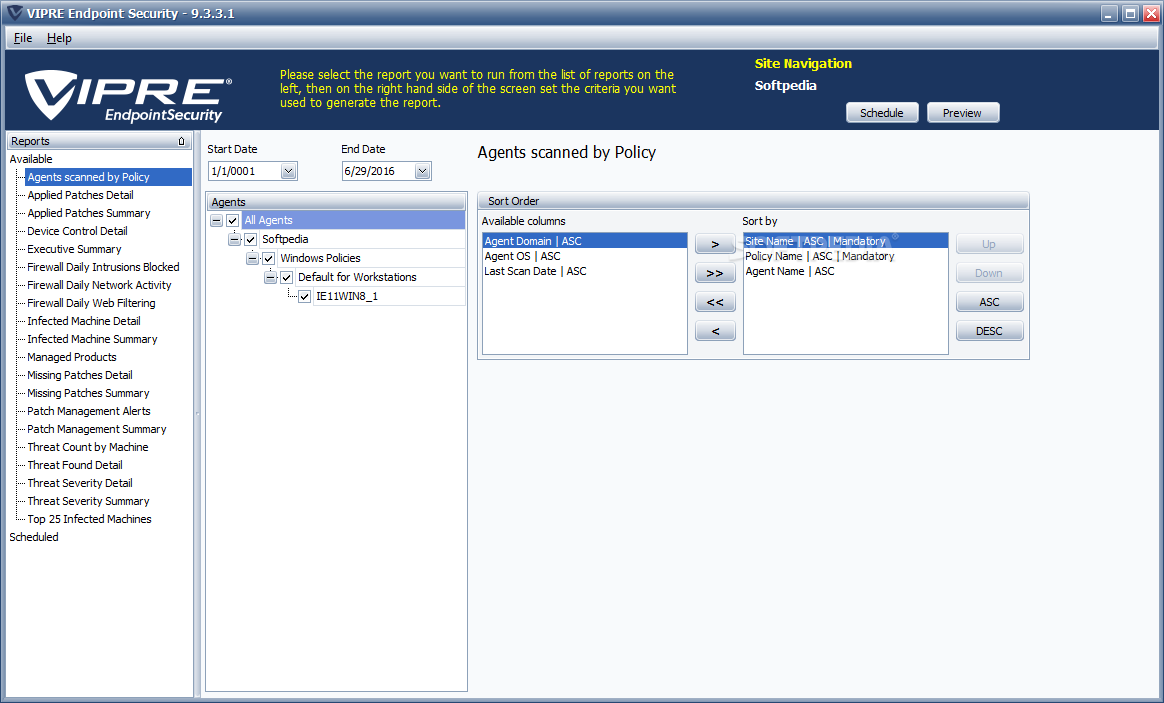
Task: Click the Schedule button
Action: tap(882, 113)
